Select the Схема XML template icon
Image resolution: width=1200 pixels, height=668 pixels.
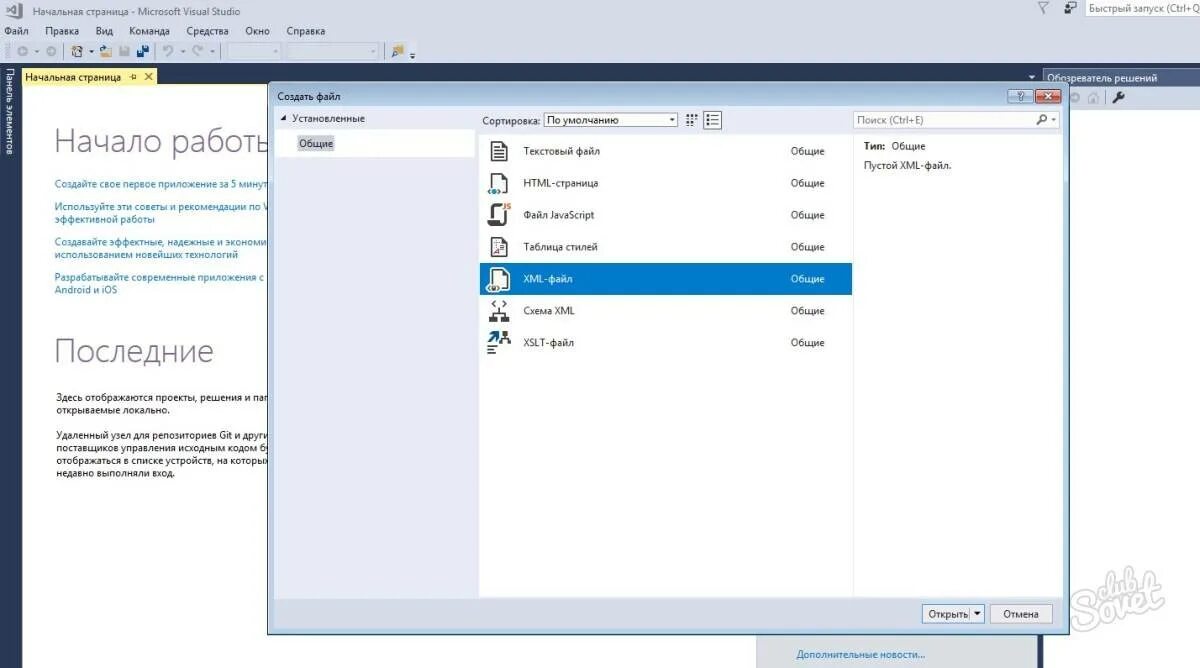[x=498, y=311]
